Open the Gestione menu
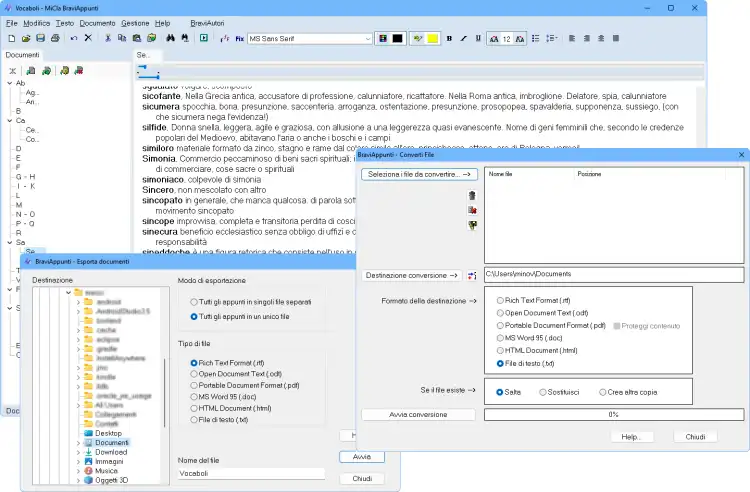750x492 pixels. (x=135, y=23)
